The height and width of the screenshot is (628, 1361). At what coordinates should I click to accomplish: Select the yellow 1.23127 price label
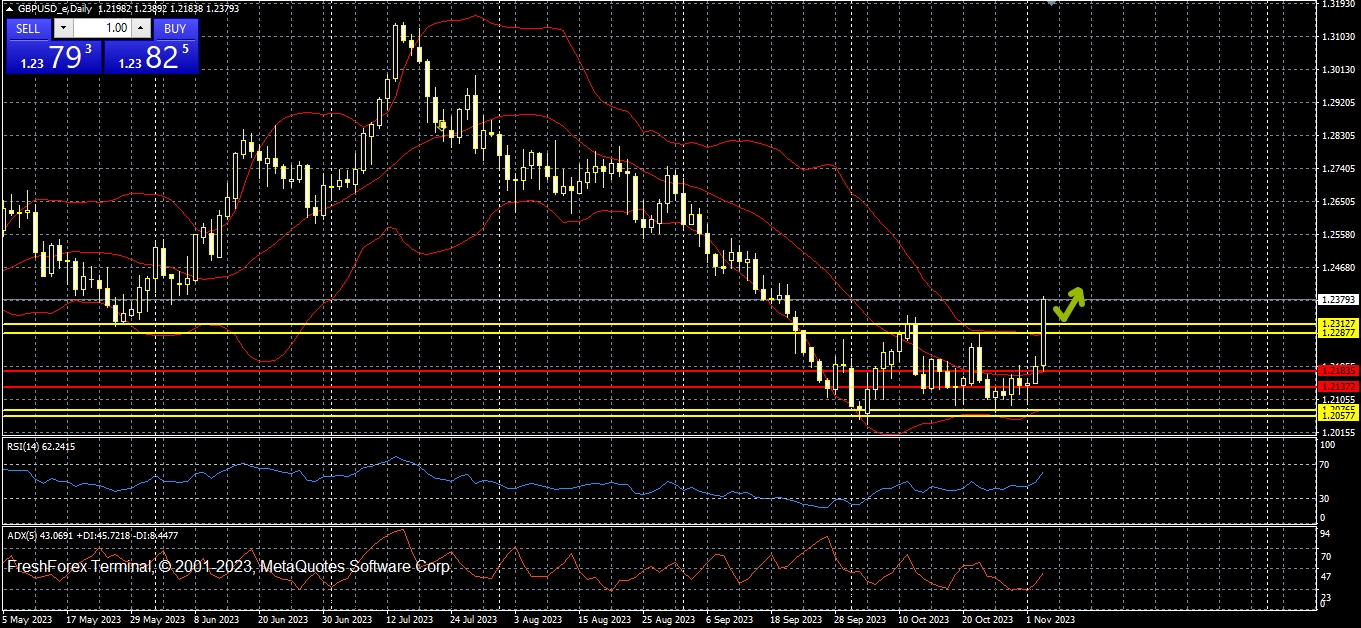coord(1337,324)
